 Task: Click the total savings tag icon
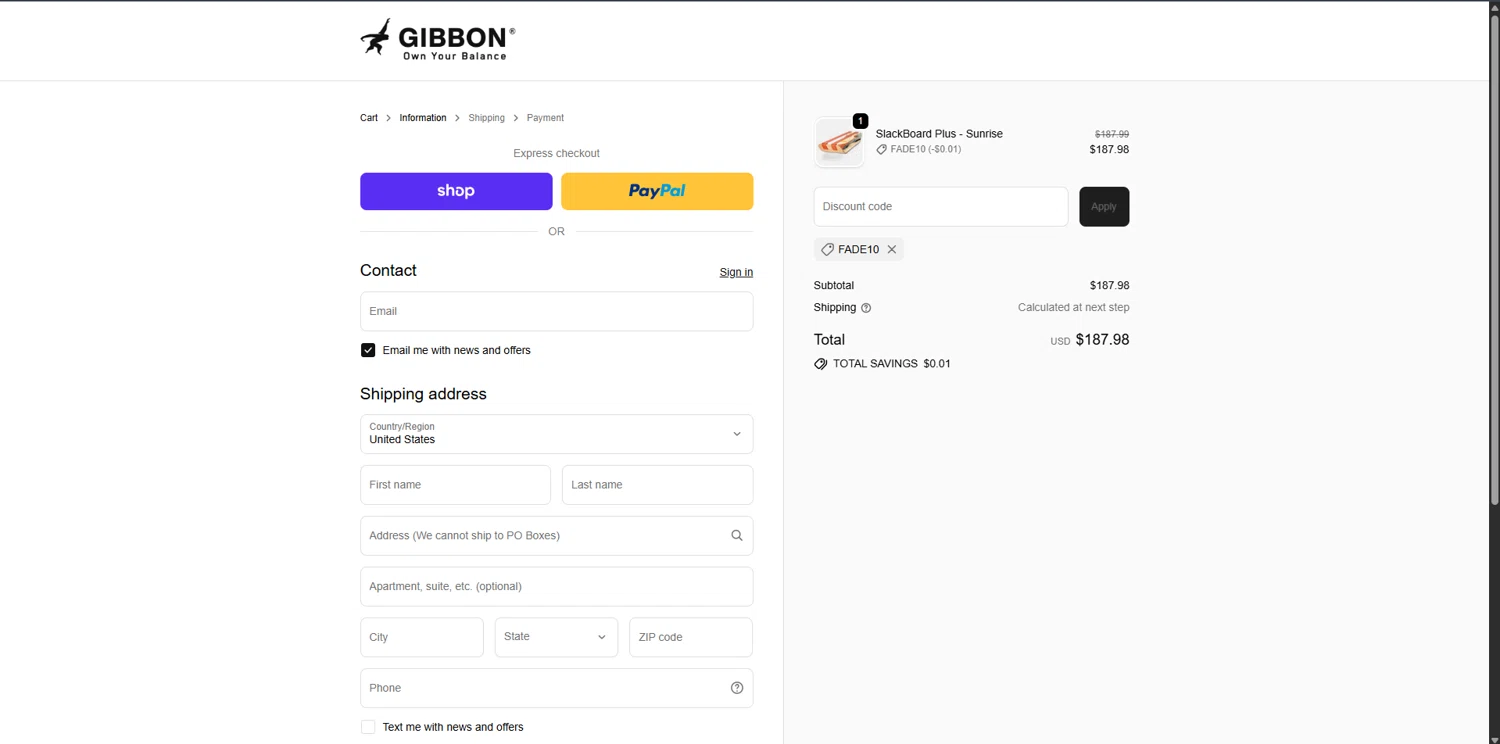[x=821, y=364]
